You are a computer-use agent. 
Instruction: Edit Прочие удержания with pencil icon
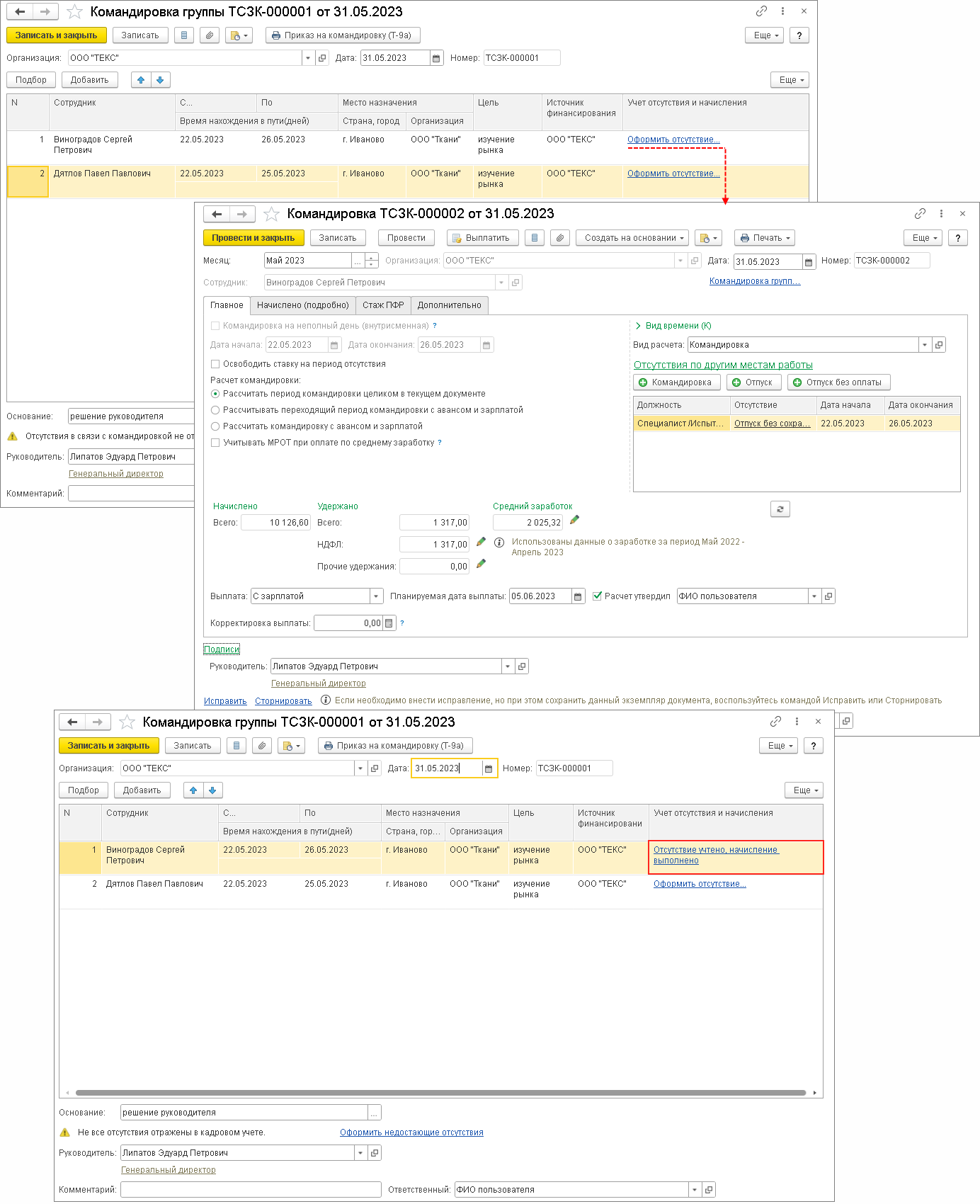coord(481,564)
